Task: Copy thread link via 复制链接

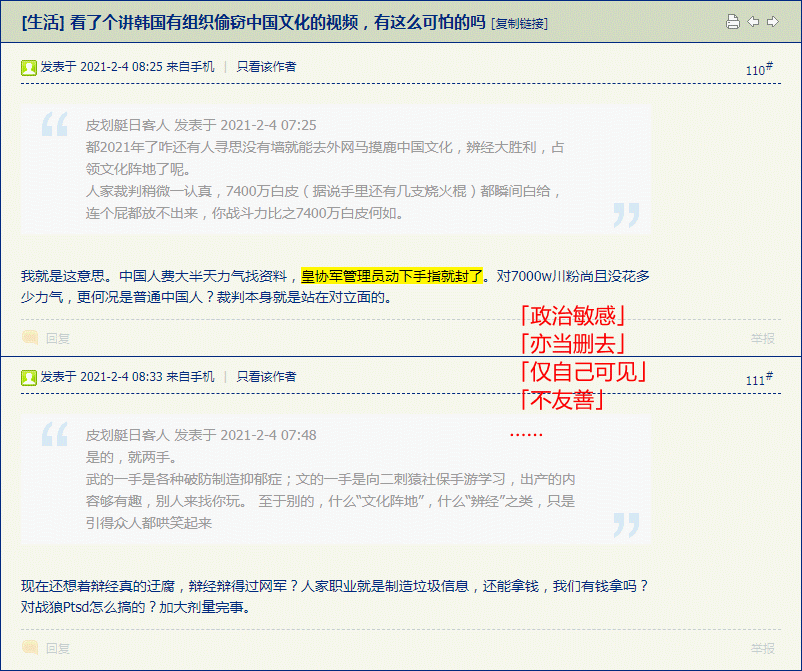Action: (x=519, y=24)
